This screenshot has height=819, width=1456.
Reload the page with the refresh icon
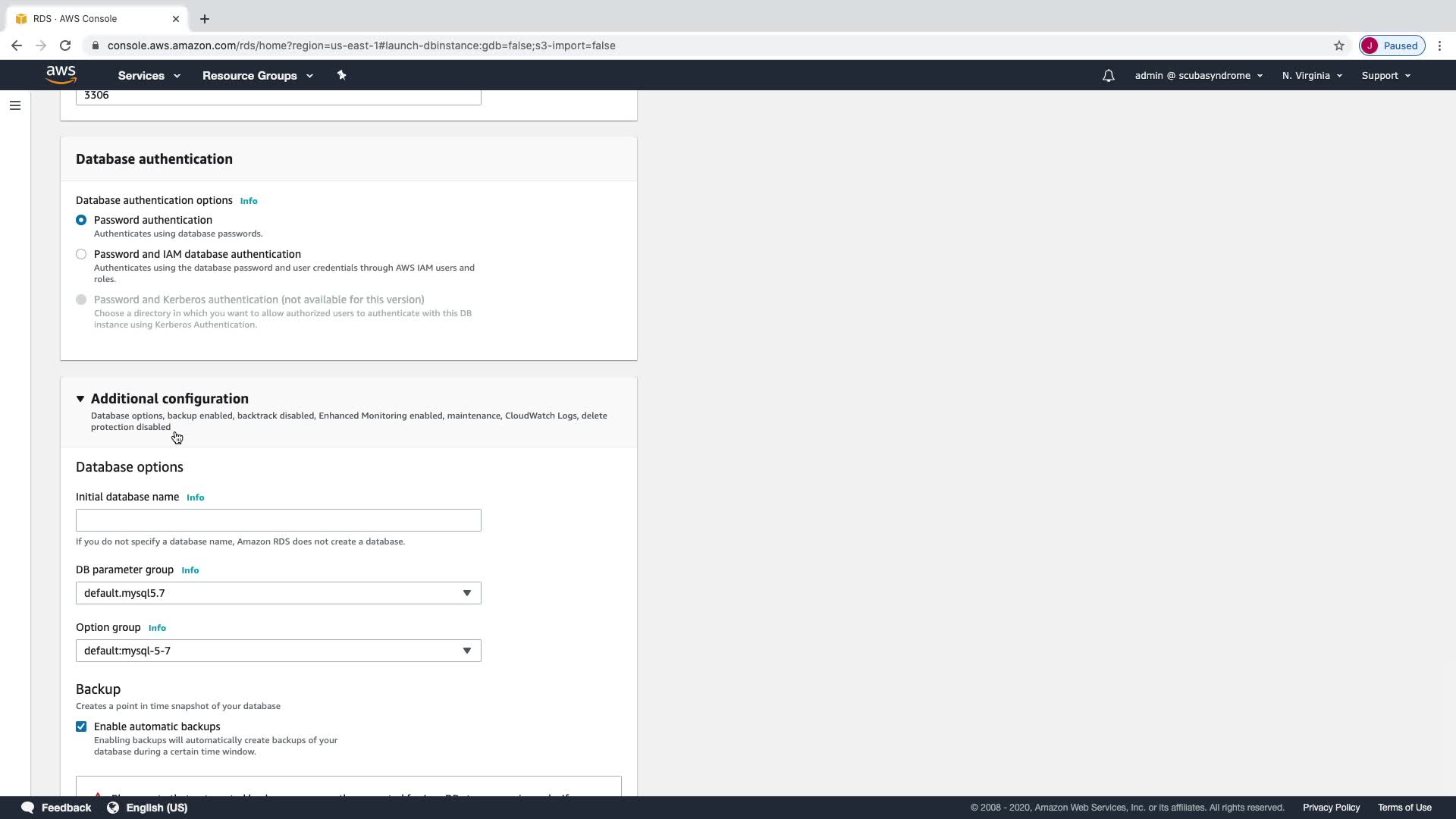(65, 45)
